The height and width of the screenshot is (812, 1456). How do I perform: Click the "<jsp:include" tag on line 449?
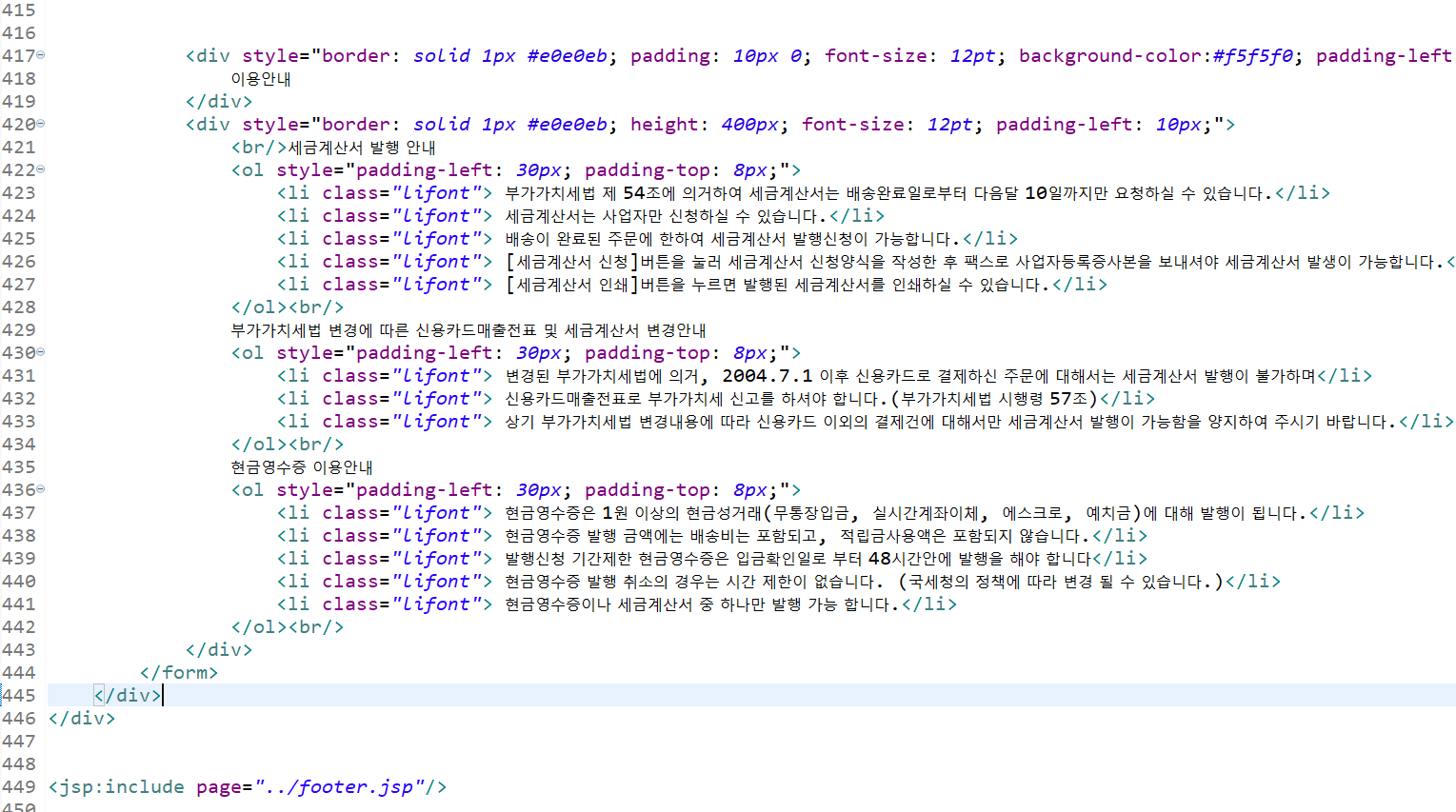[116, 787]
